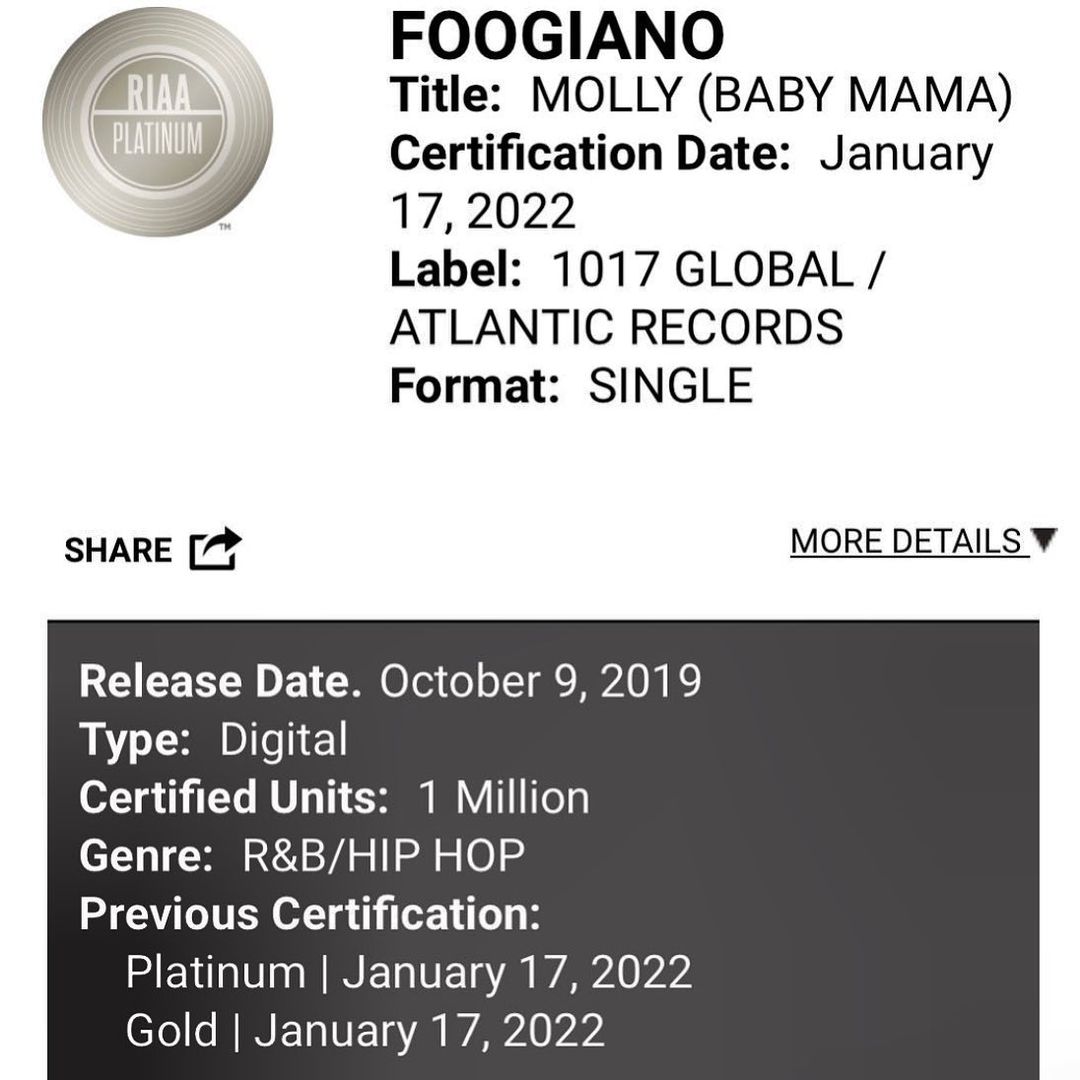Select the previous Gold certification entry

click(365, 1030)
